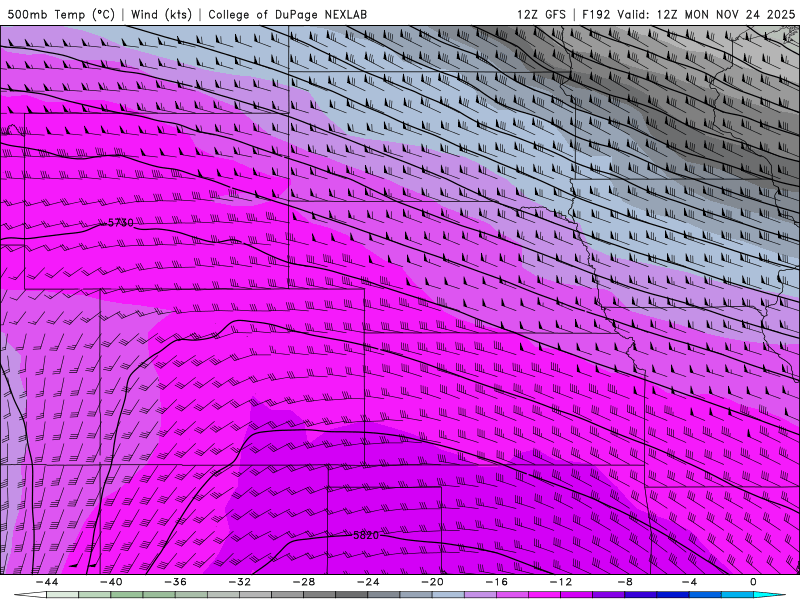The width and height of the screenshot is (800, 600).
Task: Click the -4 colorbar label
Action: (x=689, y=582)
